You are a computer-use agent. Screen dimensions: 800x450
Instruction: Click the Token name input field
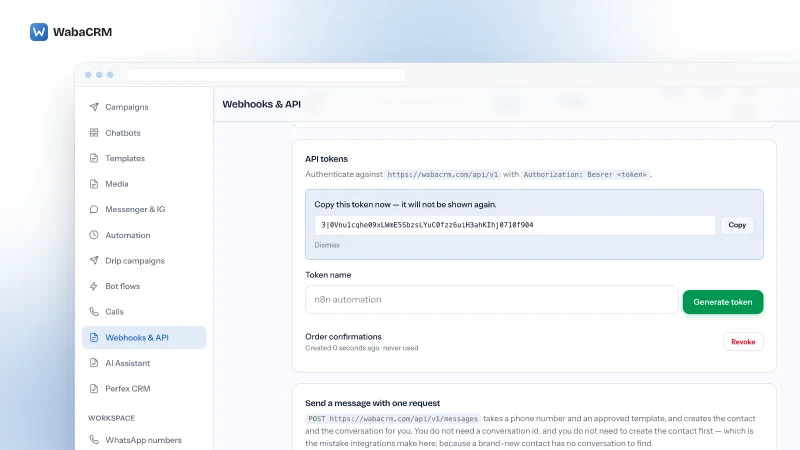(491, 299)
